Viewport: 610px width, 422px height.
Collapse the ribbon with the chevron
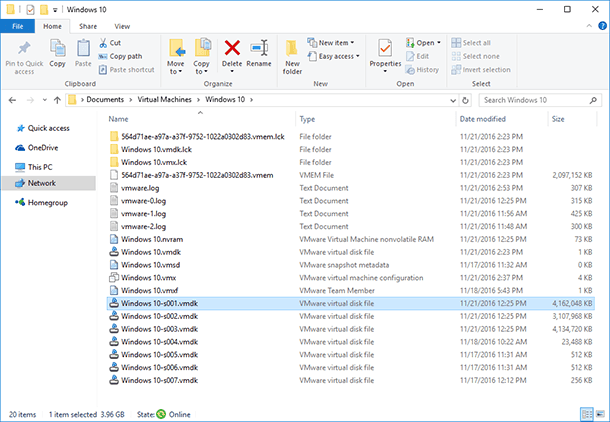coord(589,26)
